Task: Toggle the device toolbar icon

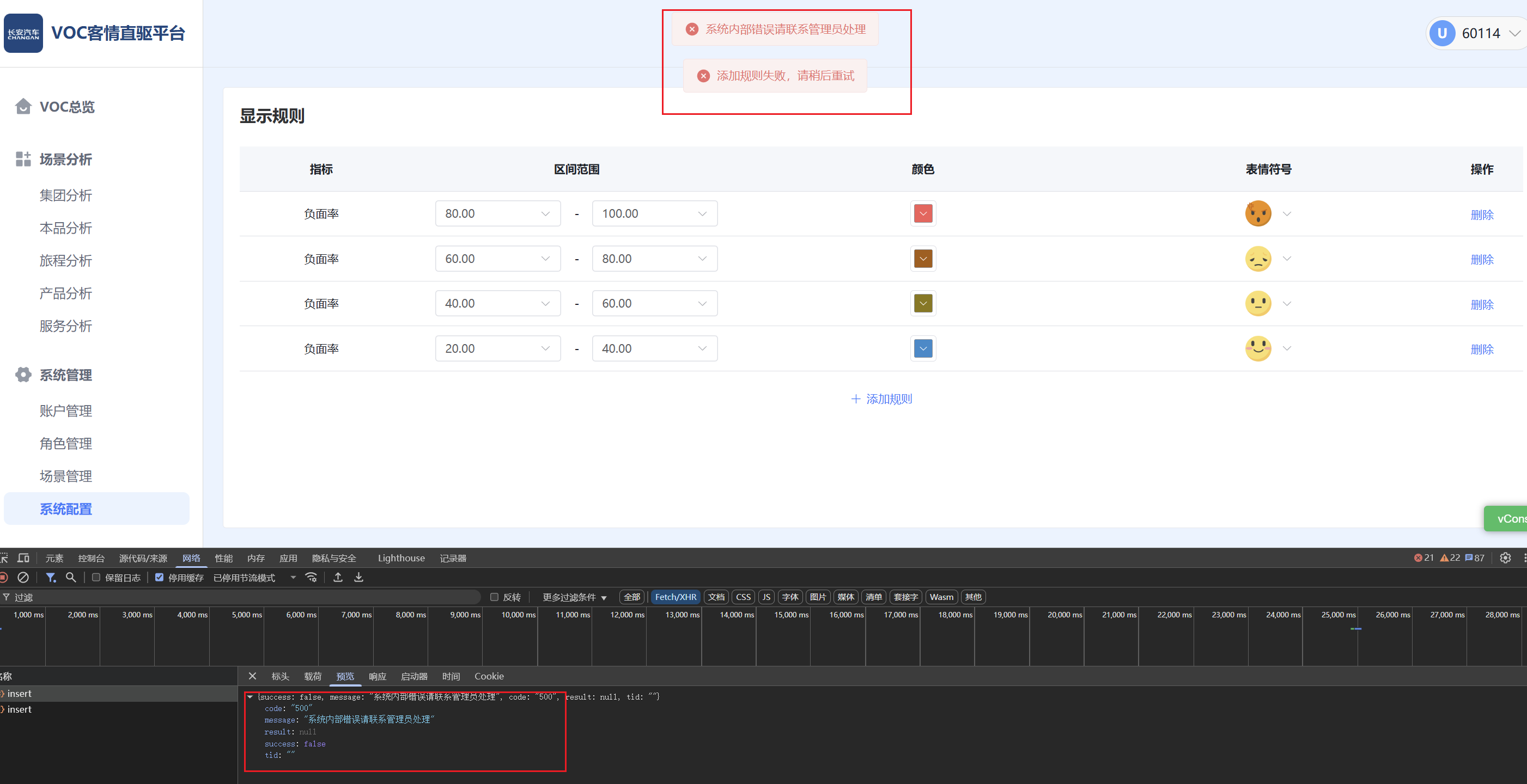Action: (x=24, y=558)
